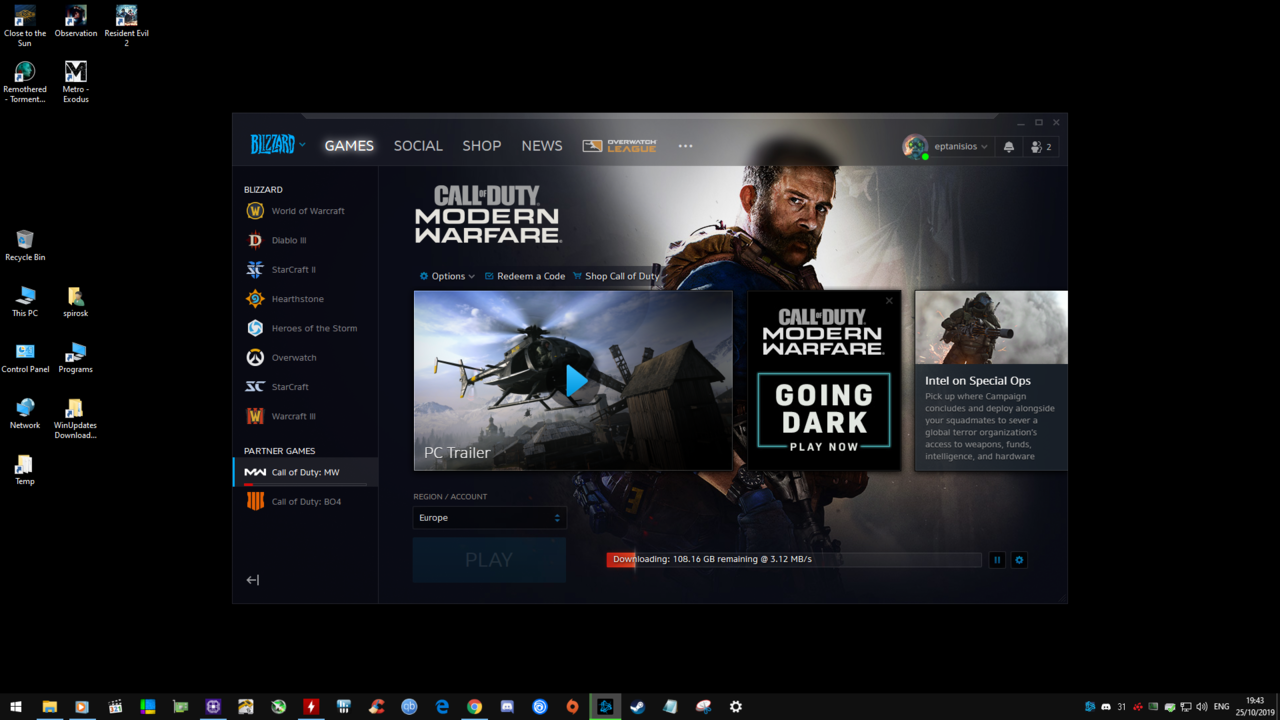Close the Going Dark promo card

(x=889, y=300)
